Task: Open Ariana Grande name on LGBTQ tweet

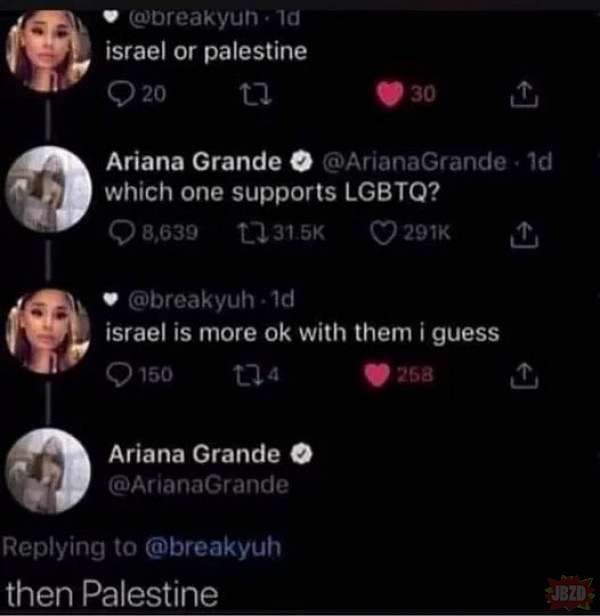Action: coord(194,161)
